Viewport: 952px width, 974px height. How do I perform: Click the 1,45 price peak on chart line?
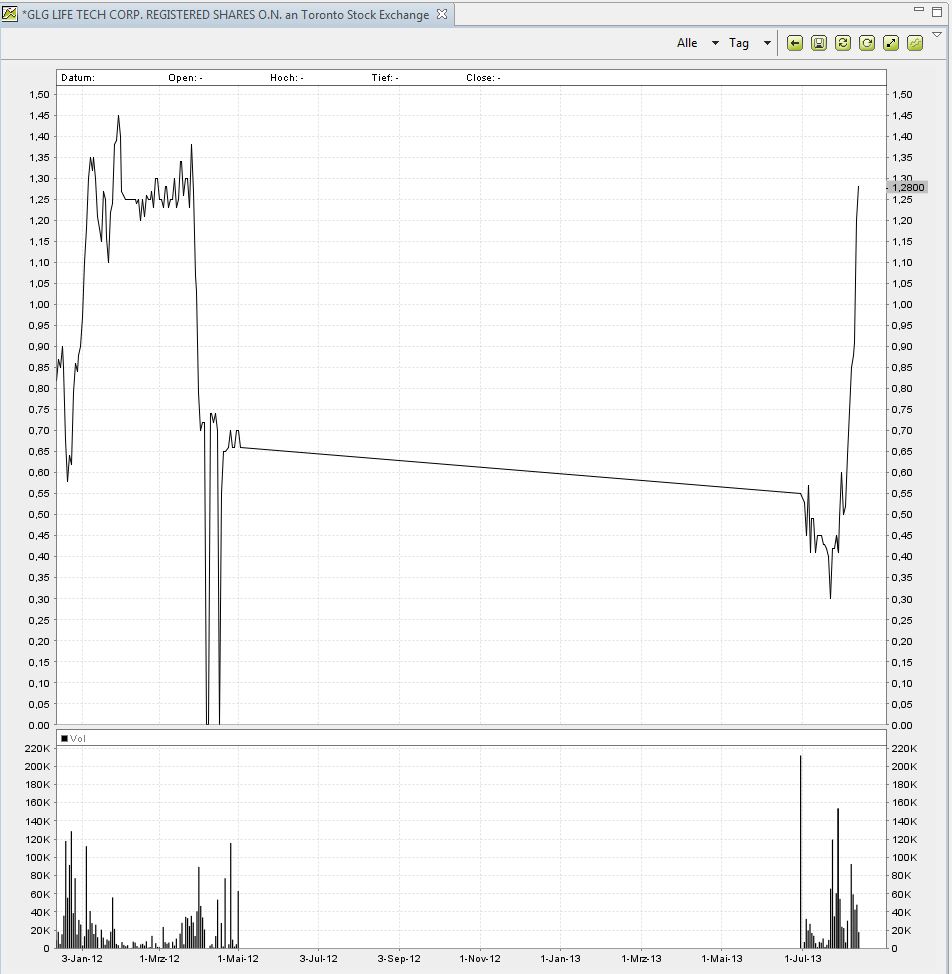(x=119, y=116)
